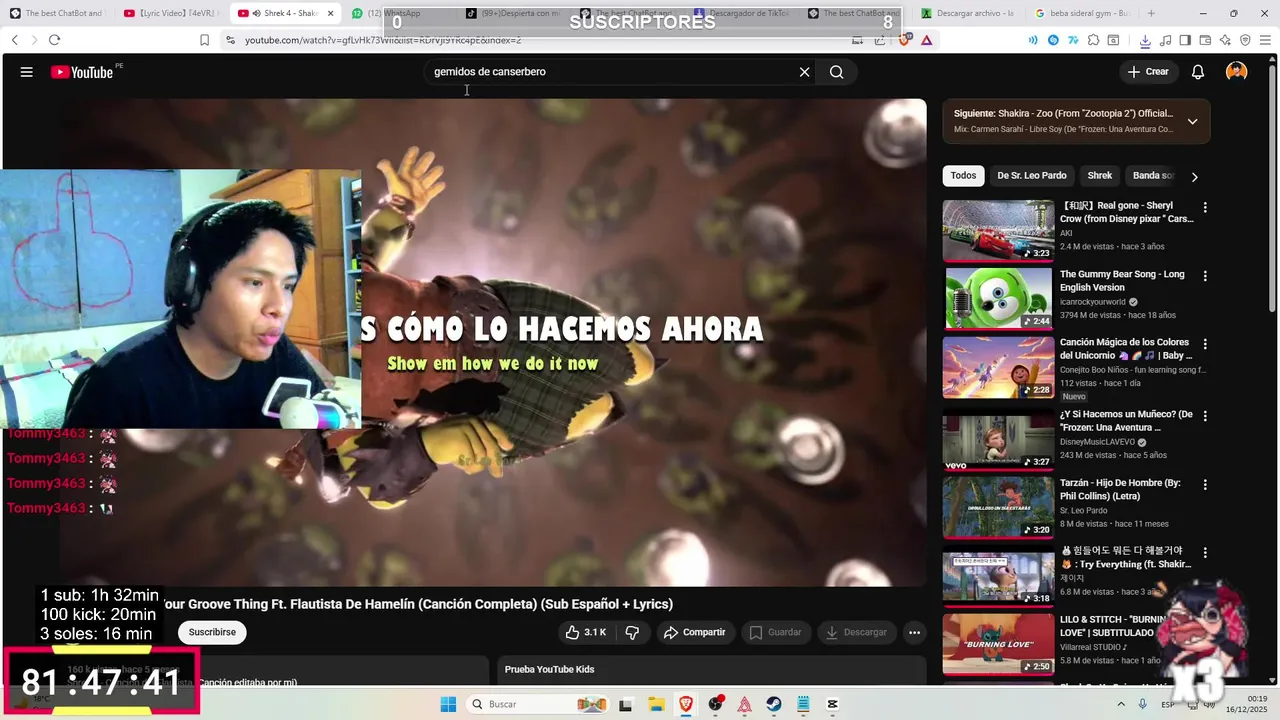
Task: Open Real gone - Sheryl Crow thumbnail
Action: 998,231
